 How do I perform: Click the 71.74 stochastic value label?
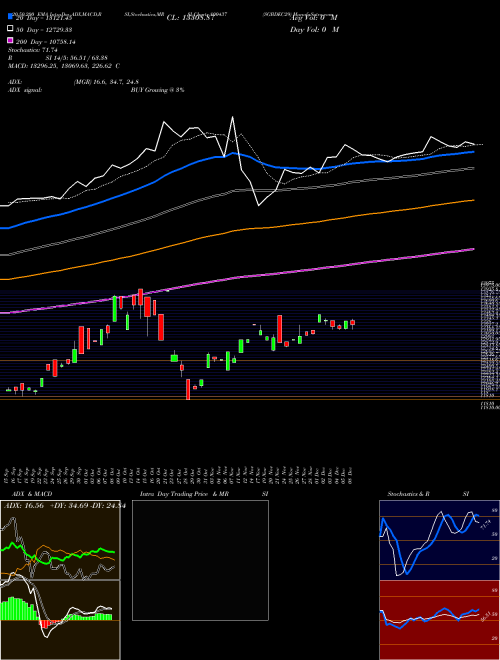485,525
